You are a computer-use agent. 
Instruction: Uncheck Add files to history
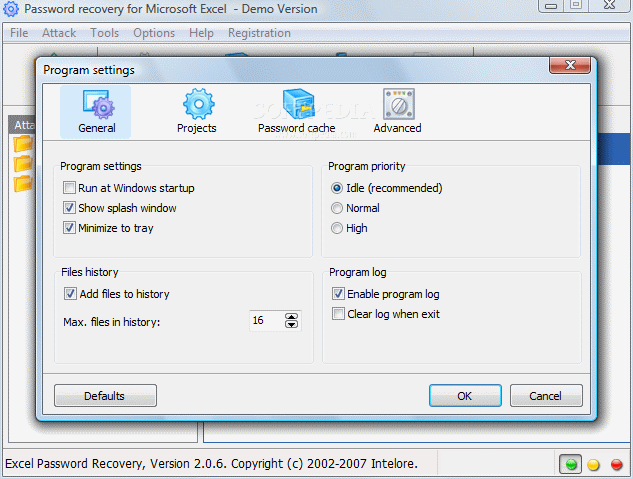point(70,293)
